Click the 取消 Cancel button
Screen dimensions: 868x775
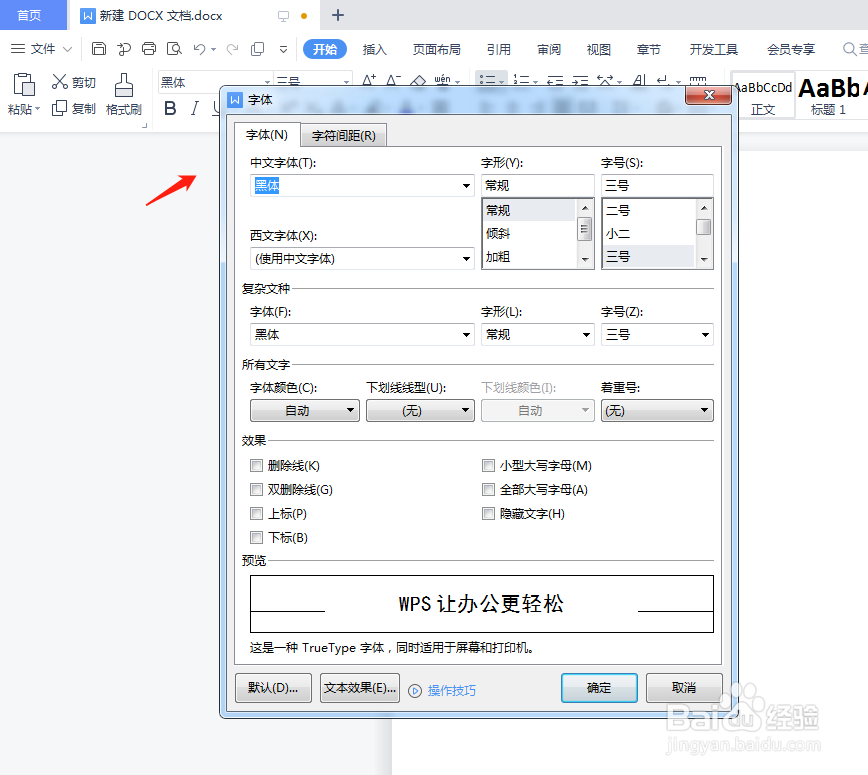684,688
